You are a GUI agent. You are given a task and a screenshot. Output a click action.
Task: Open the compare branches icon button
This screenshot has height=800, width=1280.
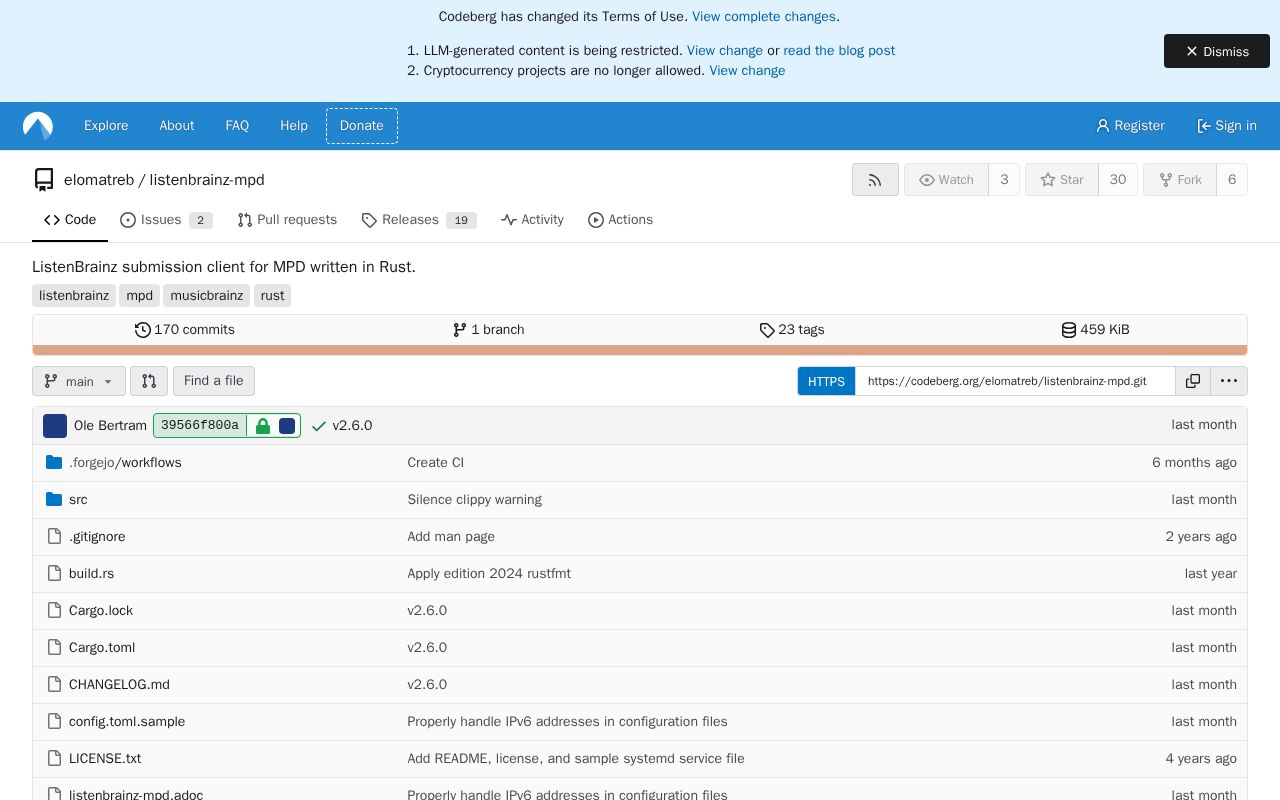pyautogui.click(x=149, y=381)
